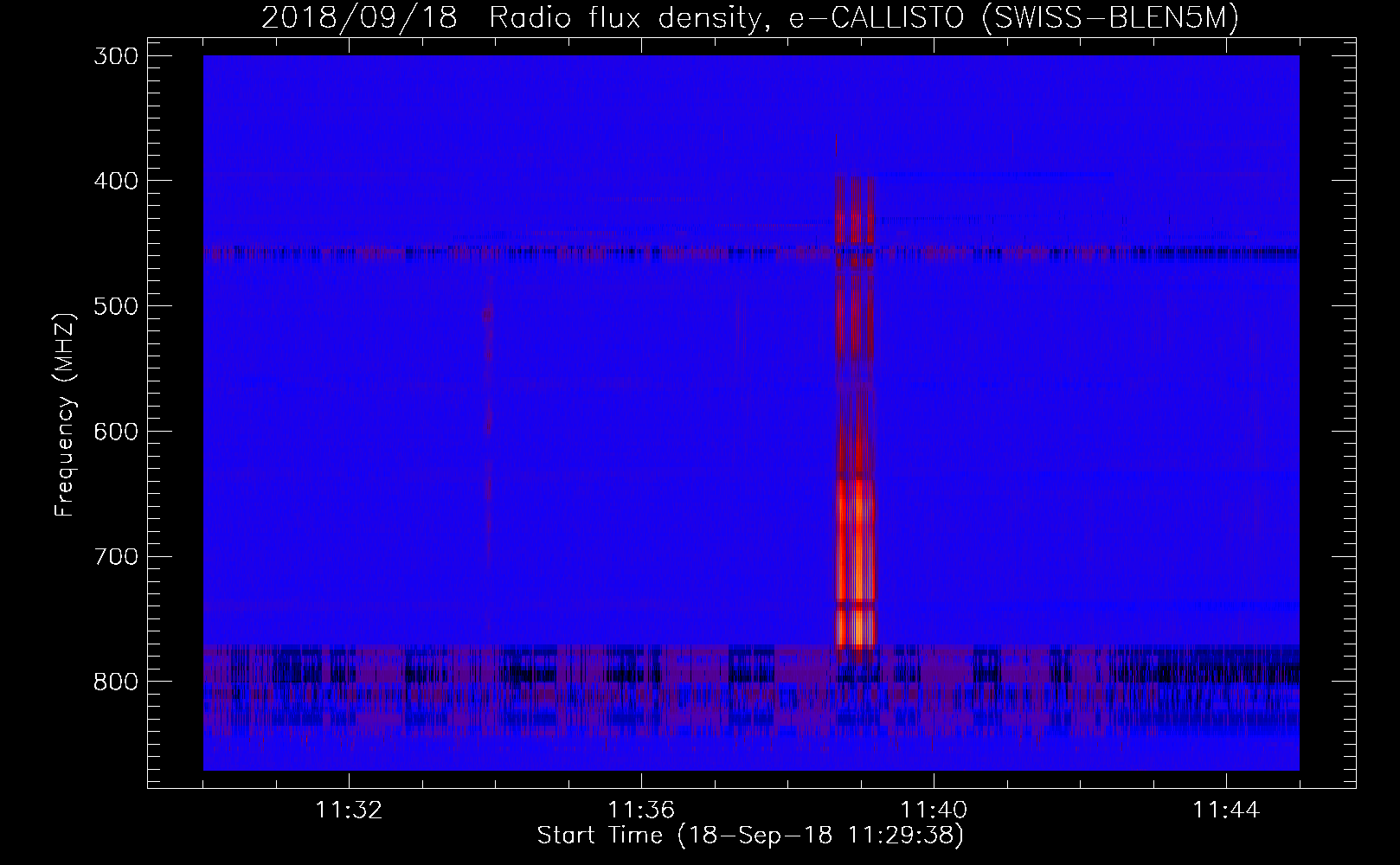Click the 11:32 time tick label
The height and width of the screenshot is (865, 1400).
point(349,811)
